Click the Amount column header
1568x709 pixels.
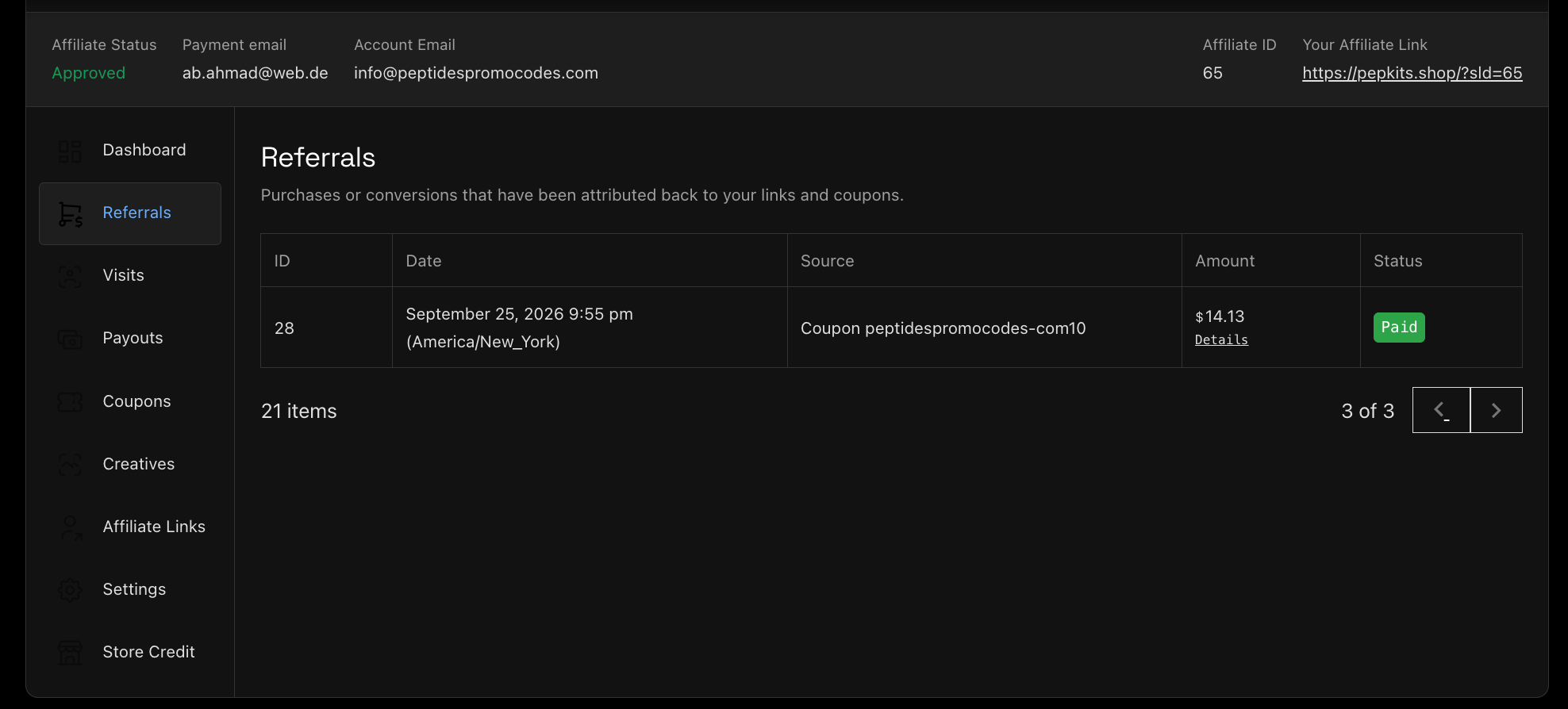coord(1271,261)
